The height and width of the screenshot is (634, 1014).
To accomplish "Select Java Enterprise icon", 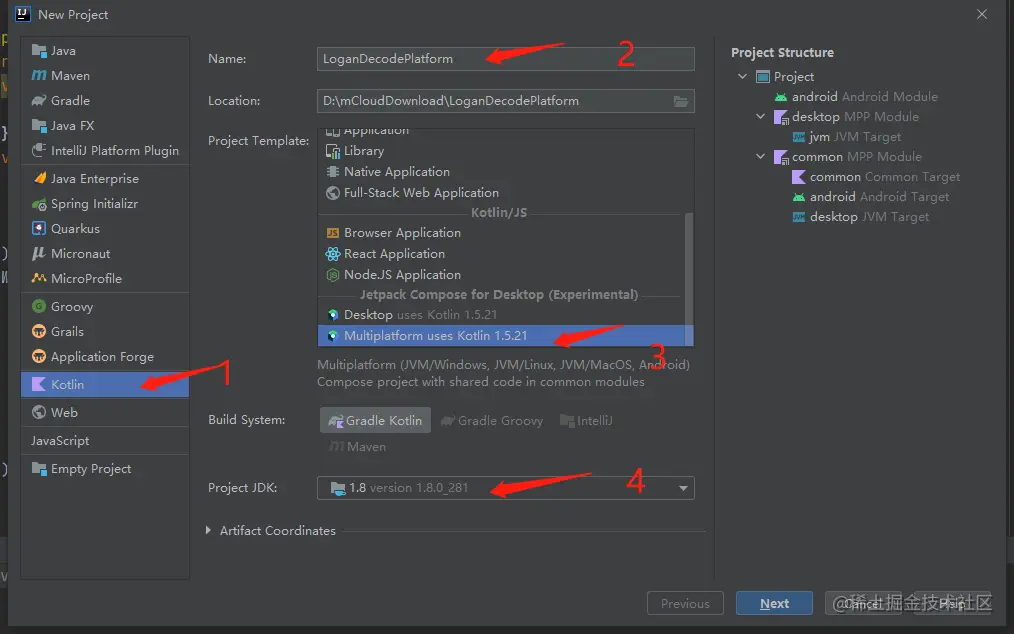I will 39,178.
